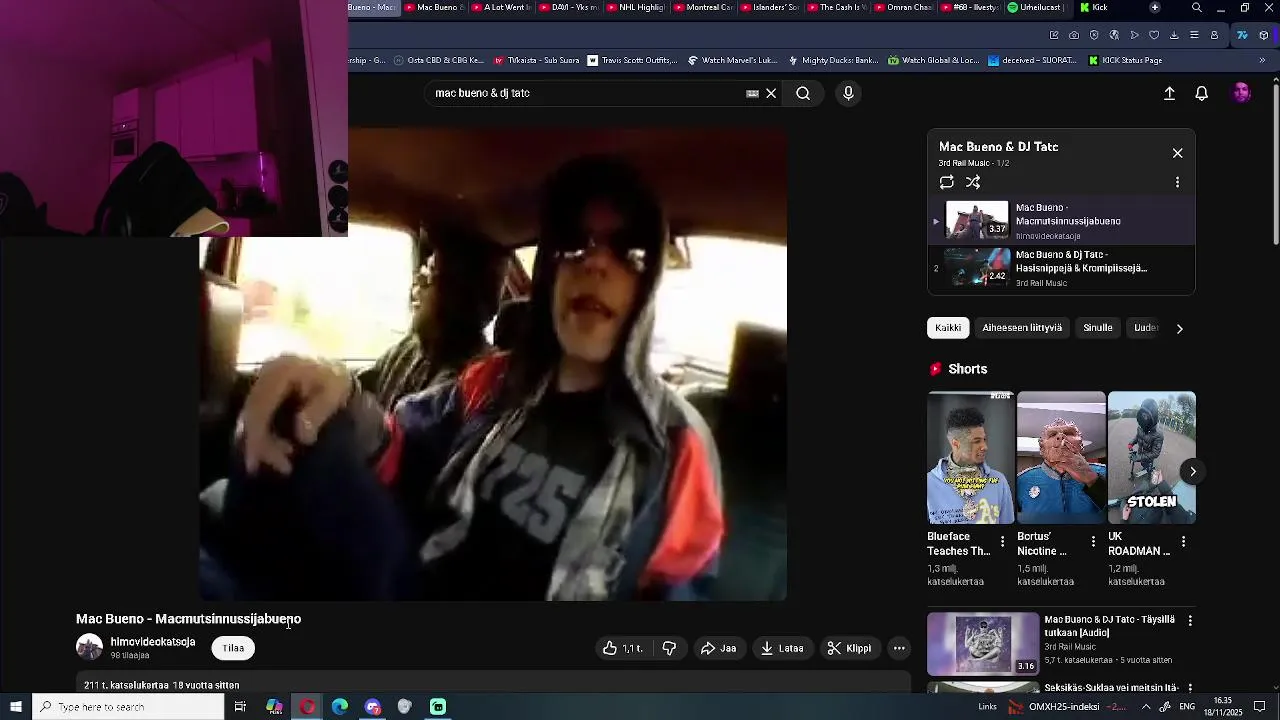Show next Shorts with arrow
Image resolution: width=1280 pixels, height=720 pixels.
point(1192,471)
